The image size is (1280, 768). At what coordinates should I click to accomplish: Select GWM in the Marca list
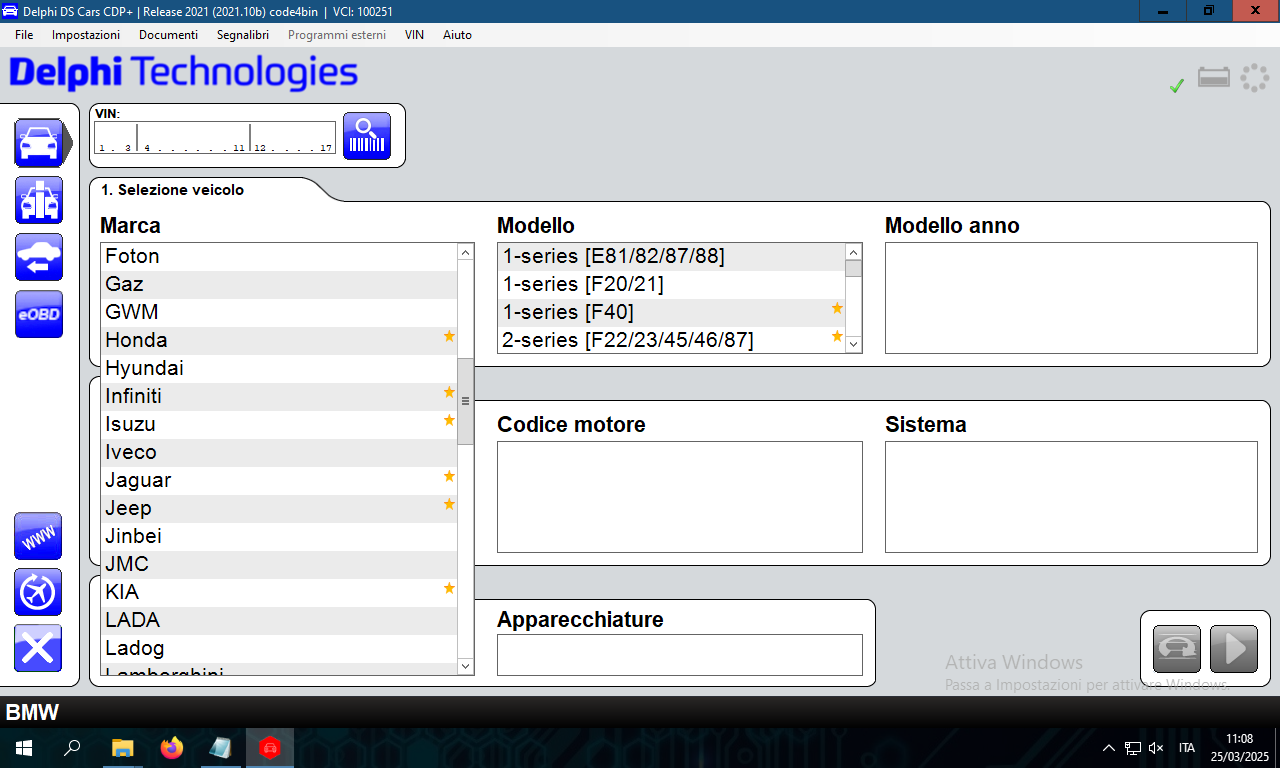tap(279, 313)
